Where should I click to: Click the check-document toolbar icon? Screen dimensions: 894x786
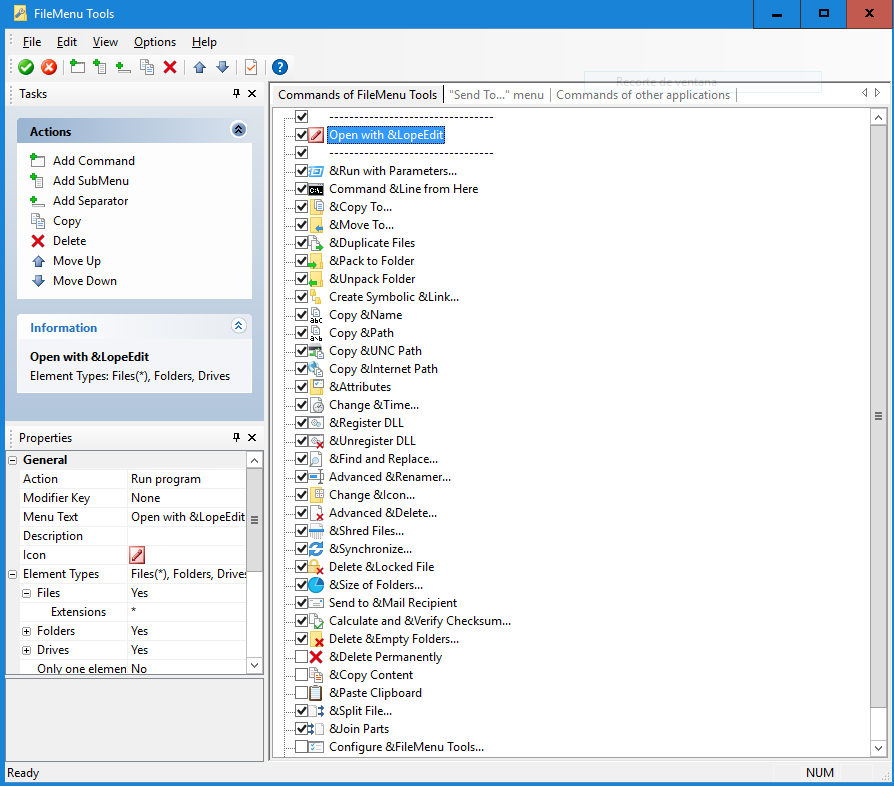click(x=251, y=67)
